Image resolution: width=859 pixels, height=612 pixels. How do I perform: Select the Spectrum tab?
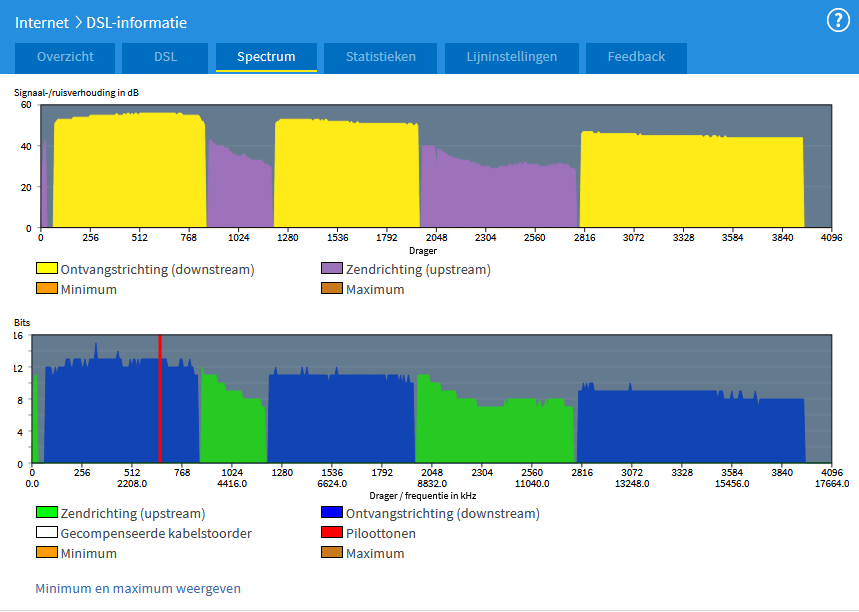point(266,57)
